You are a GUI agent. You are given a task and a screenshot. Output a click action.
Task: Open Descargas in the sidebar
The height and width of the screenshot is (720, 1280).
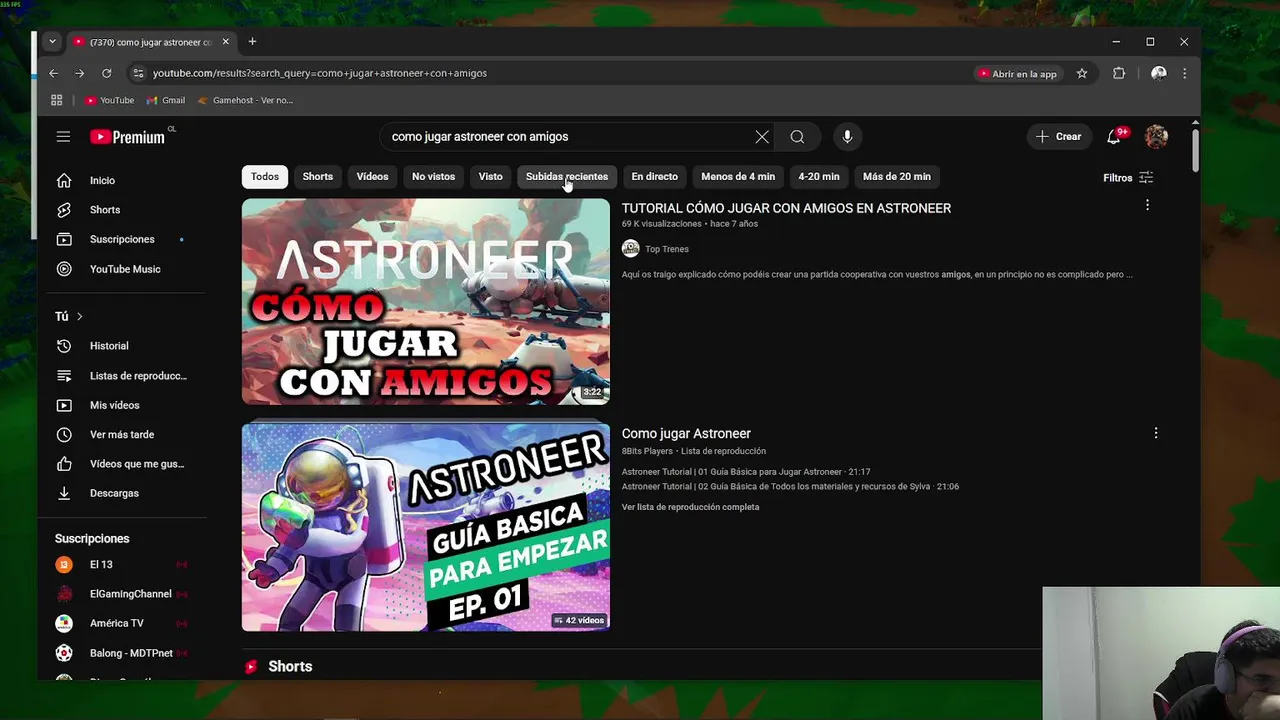tap(113, 493)
